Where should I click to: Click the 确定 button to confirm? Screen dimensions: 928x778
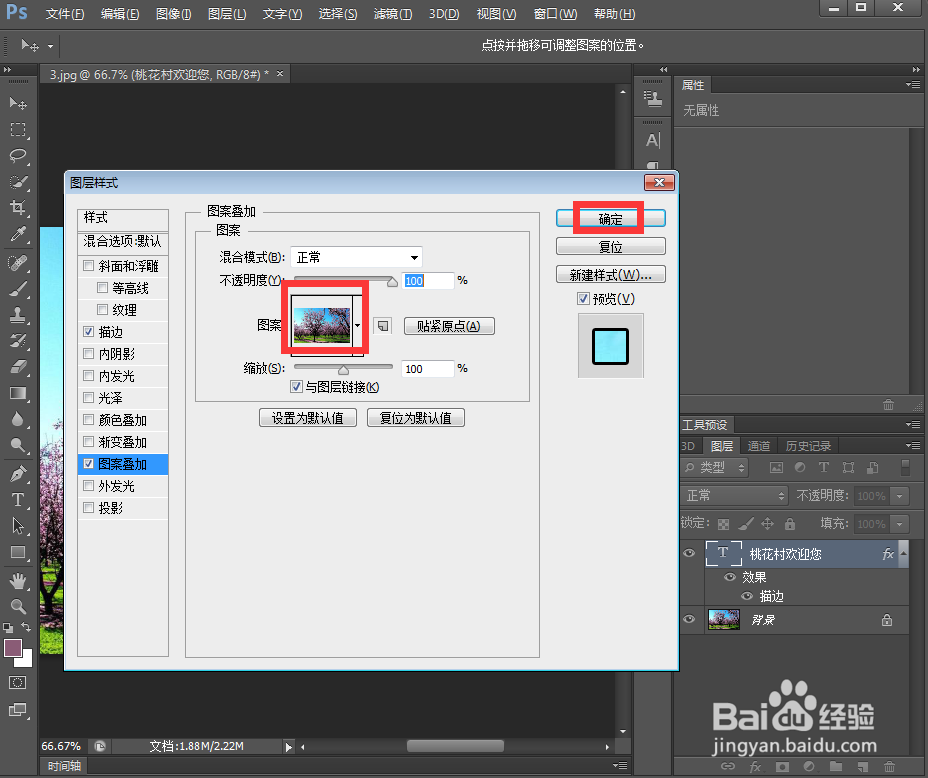(x=610, y=217)
